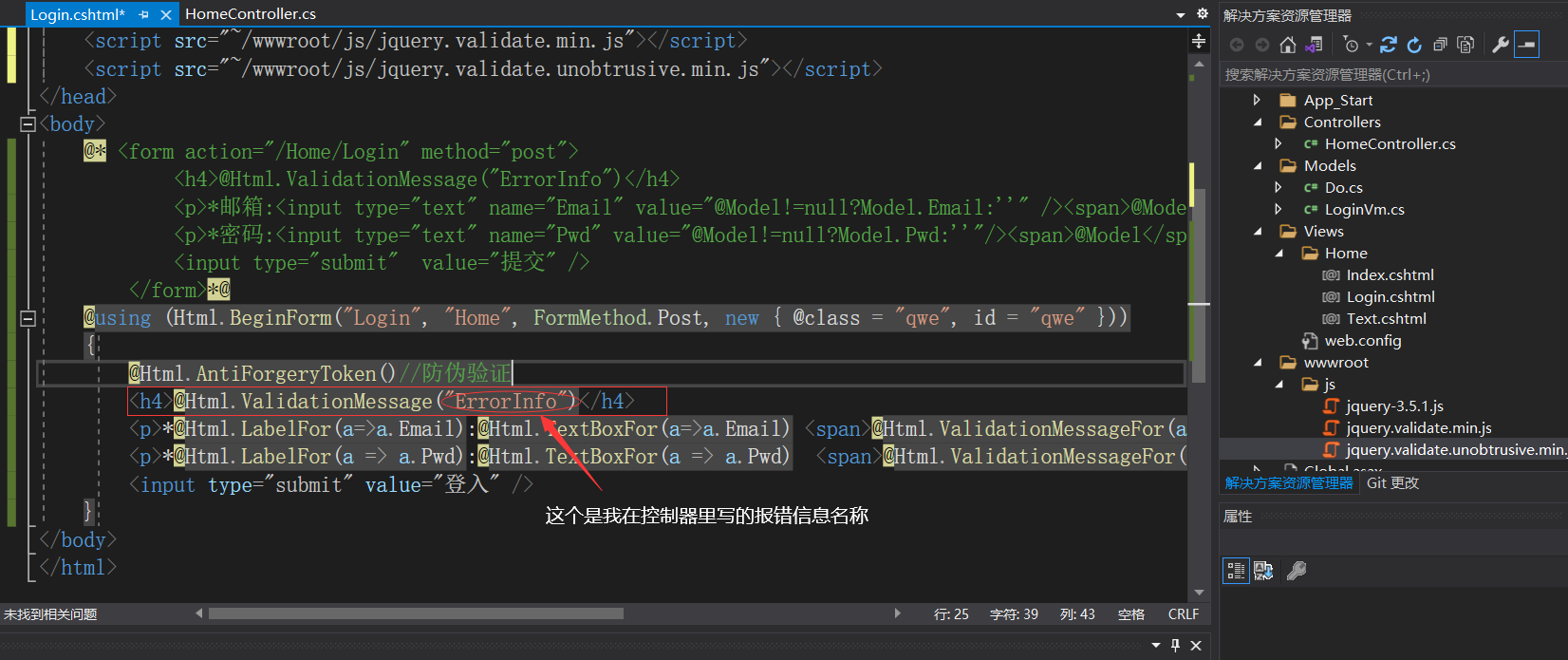The image size is (1568, 660).
Task: Click the Home icon in Solution Explorer
Action: click(x=1288, y=45)
